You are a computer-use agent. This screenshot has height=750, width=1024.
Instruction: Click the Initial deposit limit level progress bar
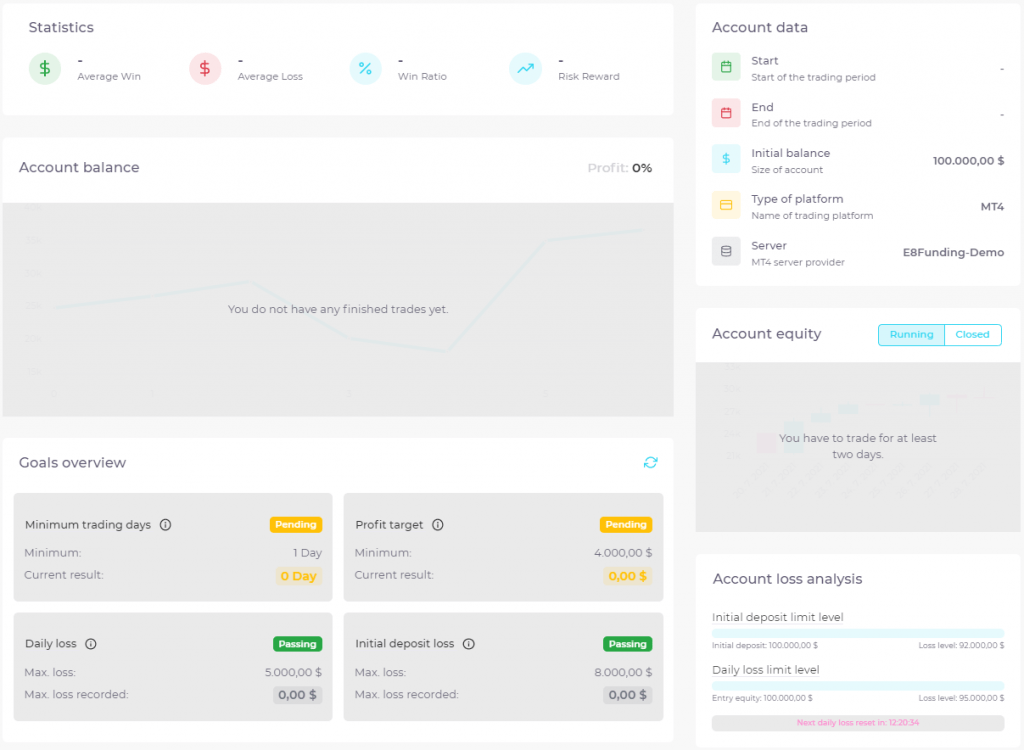857,632
